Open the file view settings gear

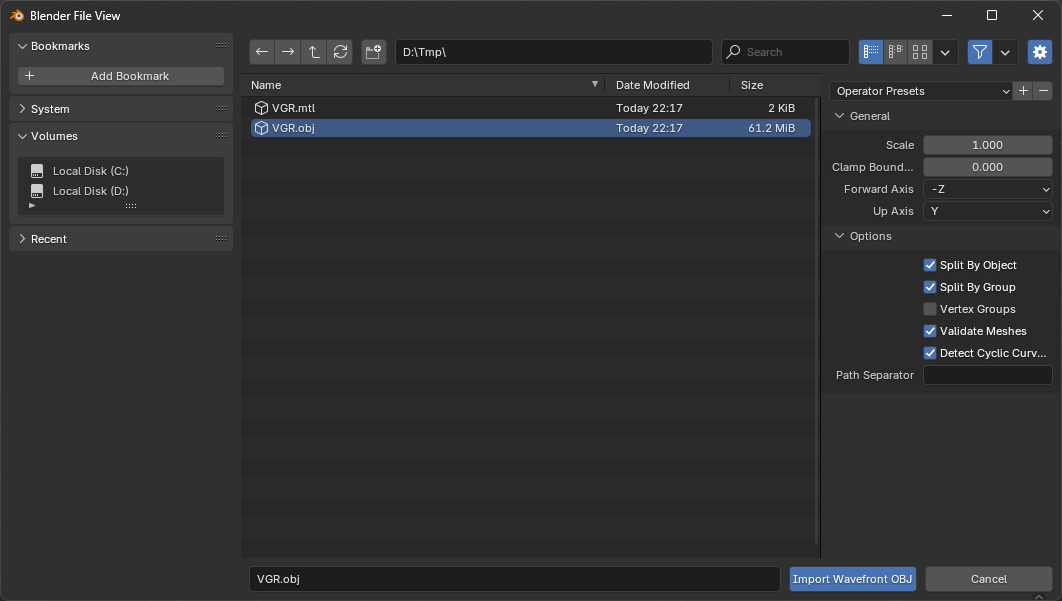pyautogui.click(x=1039, y=51)
